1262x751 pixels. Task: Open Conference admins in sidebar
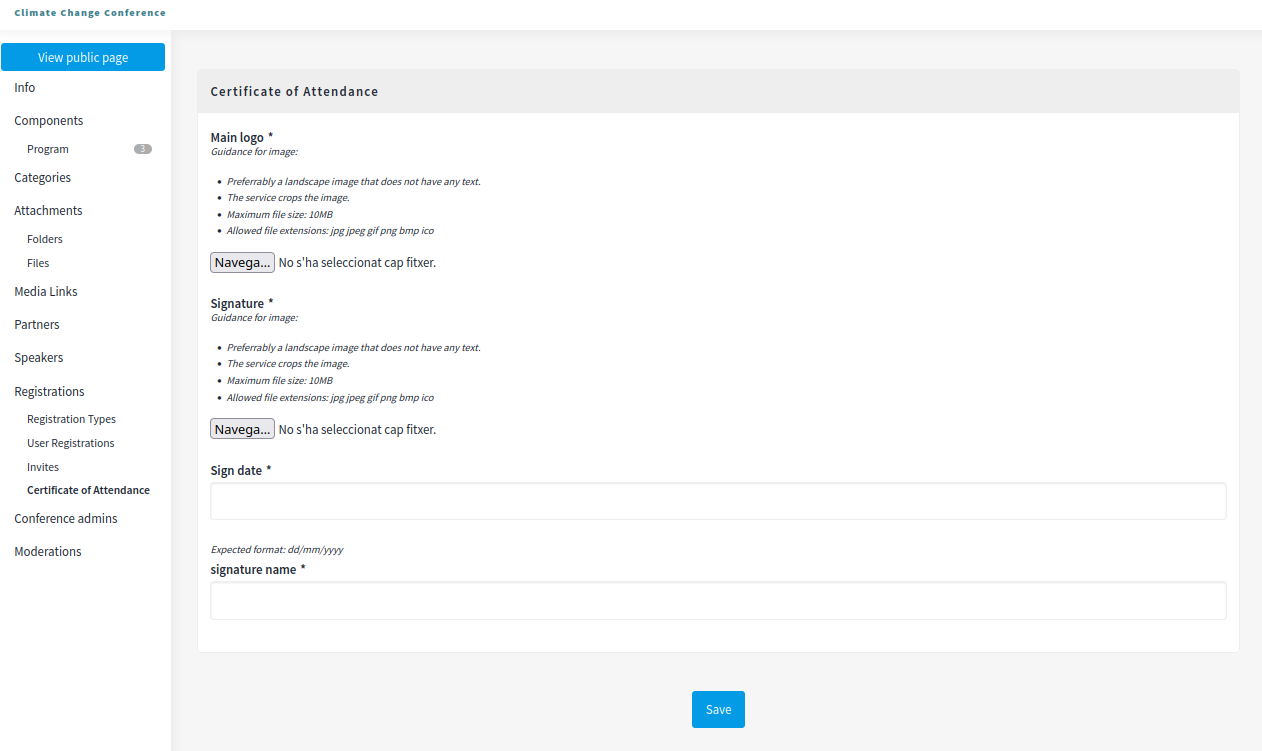66,519
